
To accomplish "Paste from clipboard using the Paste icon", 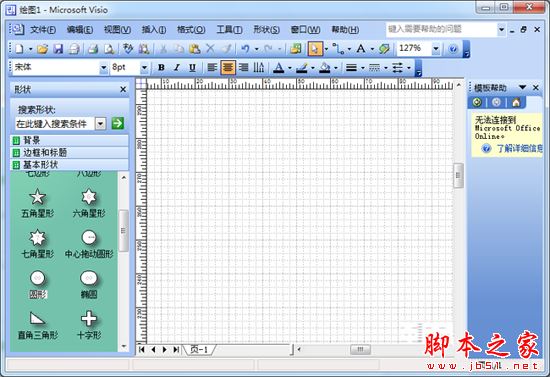I will 194,49.
